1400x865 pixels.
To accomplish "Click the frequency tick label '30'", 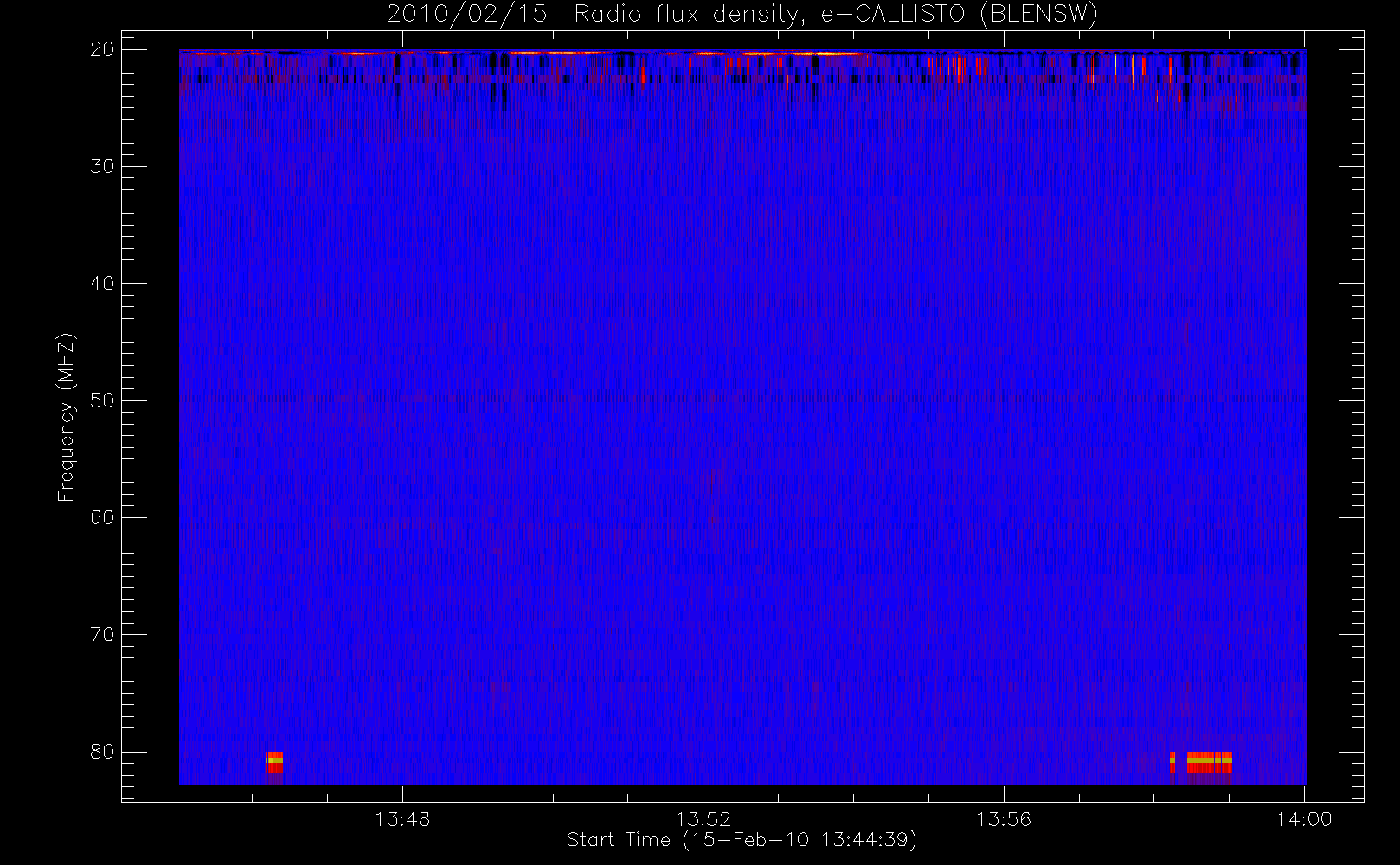I will click(102, 166).
